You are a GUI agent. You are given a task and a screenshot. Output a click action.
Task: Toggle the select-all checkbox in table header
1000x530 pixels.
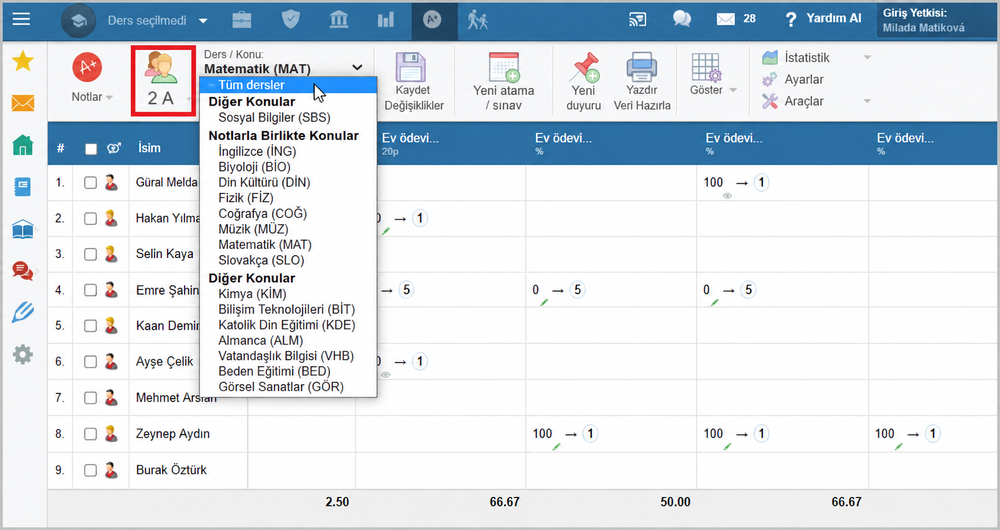point(91,149)
